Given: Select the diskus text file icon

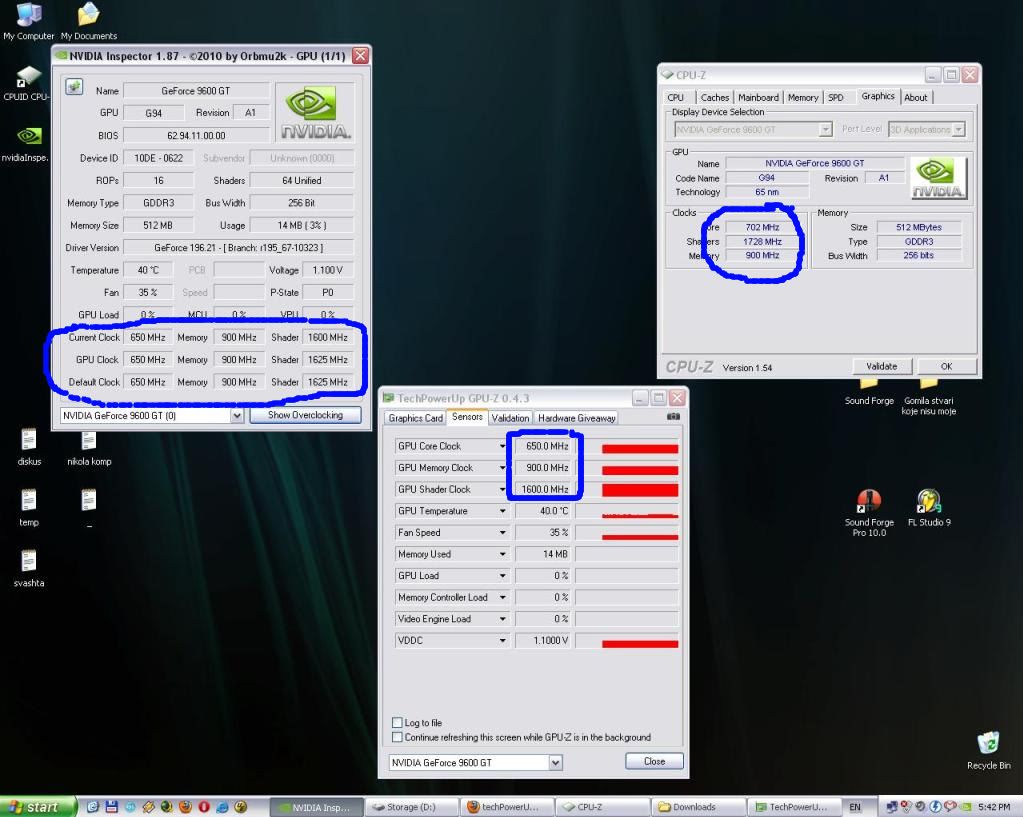Looking at the screenshot, I should tap(29, 446).
